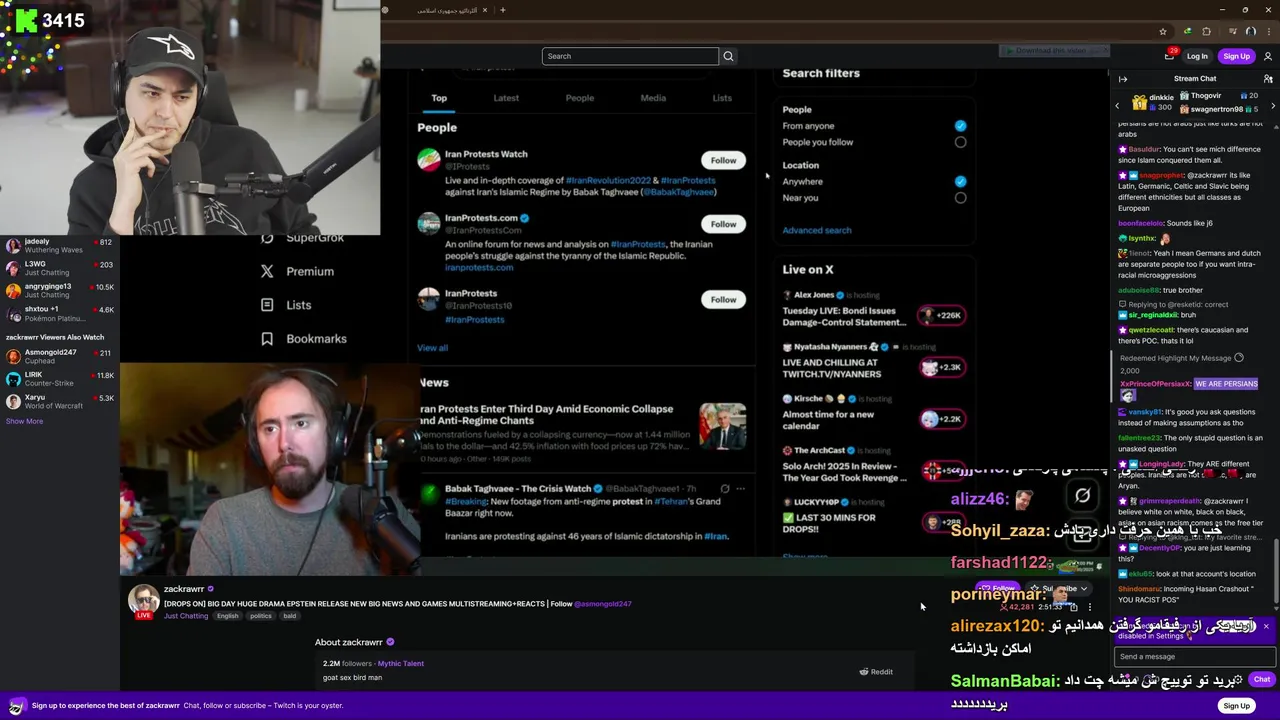Open the Iran Protests news article thumbnail
Image resolution: width=1280 pixels, height=720 pixels.
point(722,425)
